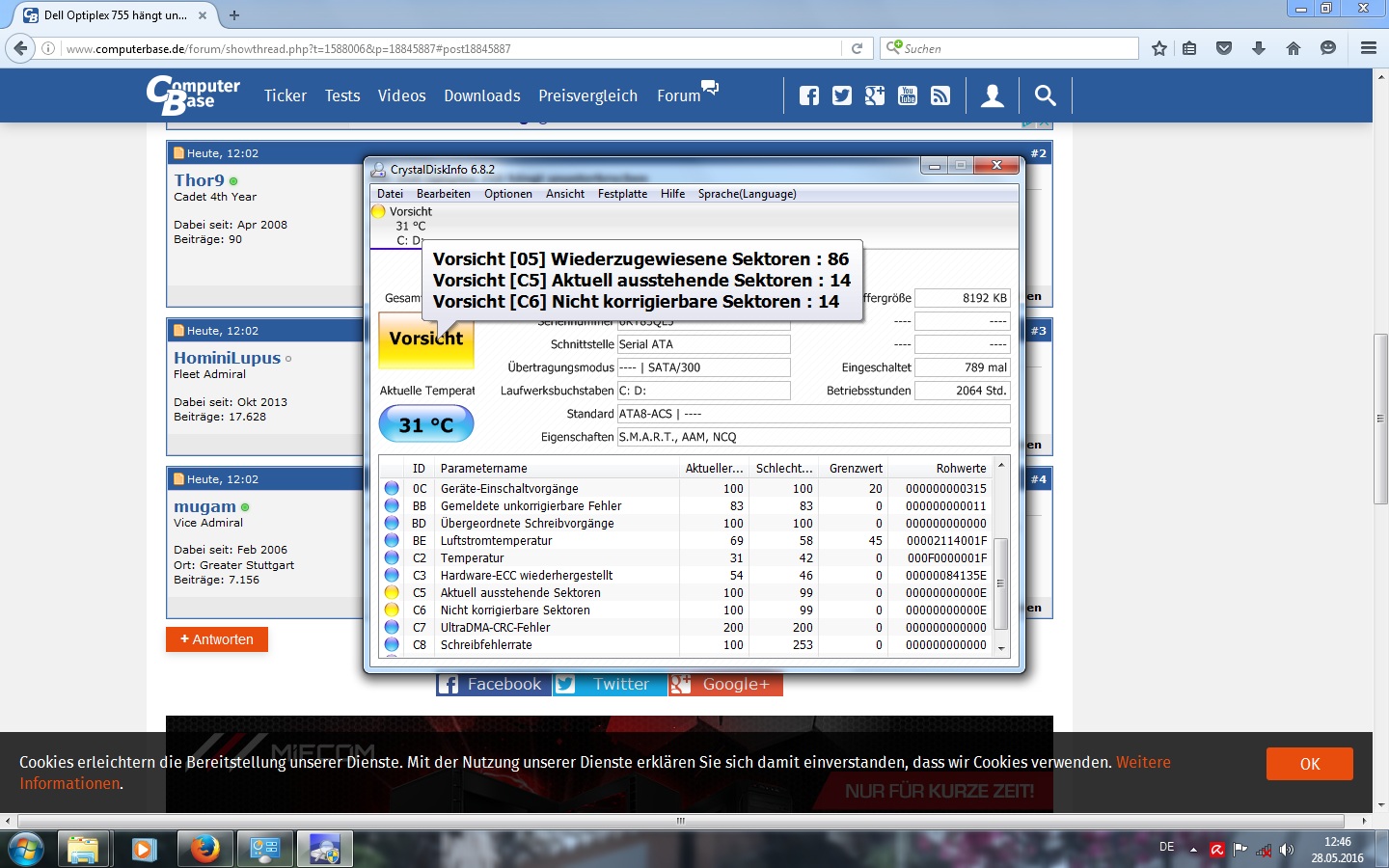Share the thread on Twitter
1389x868 pixels.
610,684
